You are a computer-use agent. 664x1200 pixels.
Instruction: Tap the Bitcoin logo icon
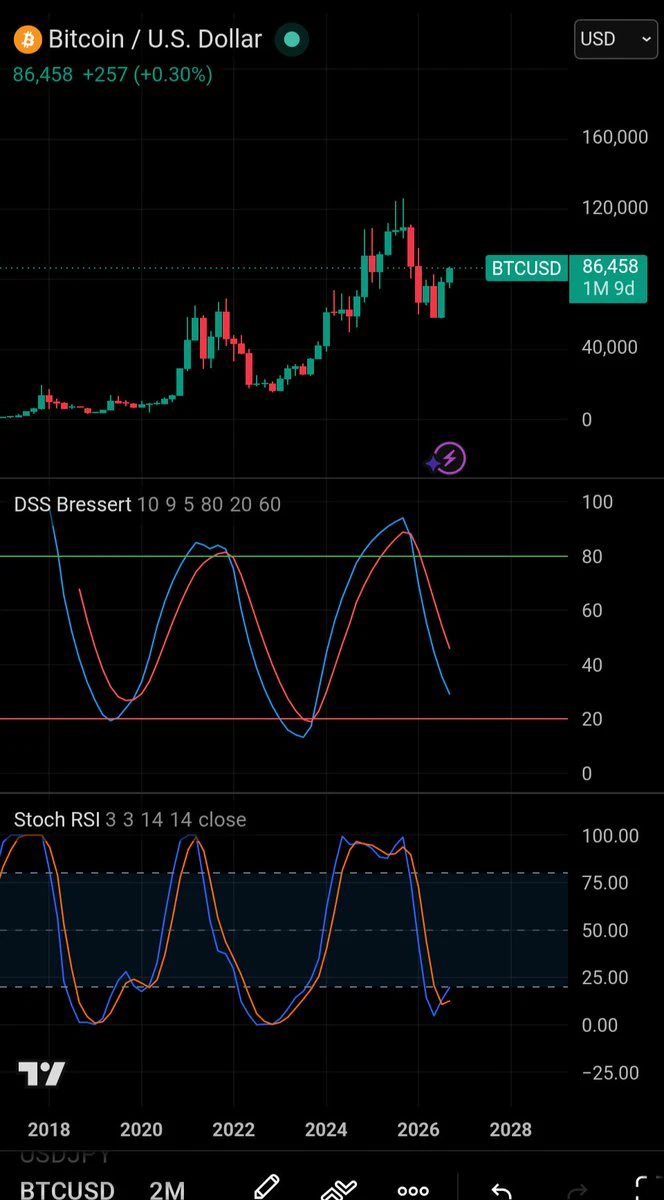[27, 40]
